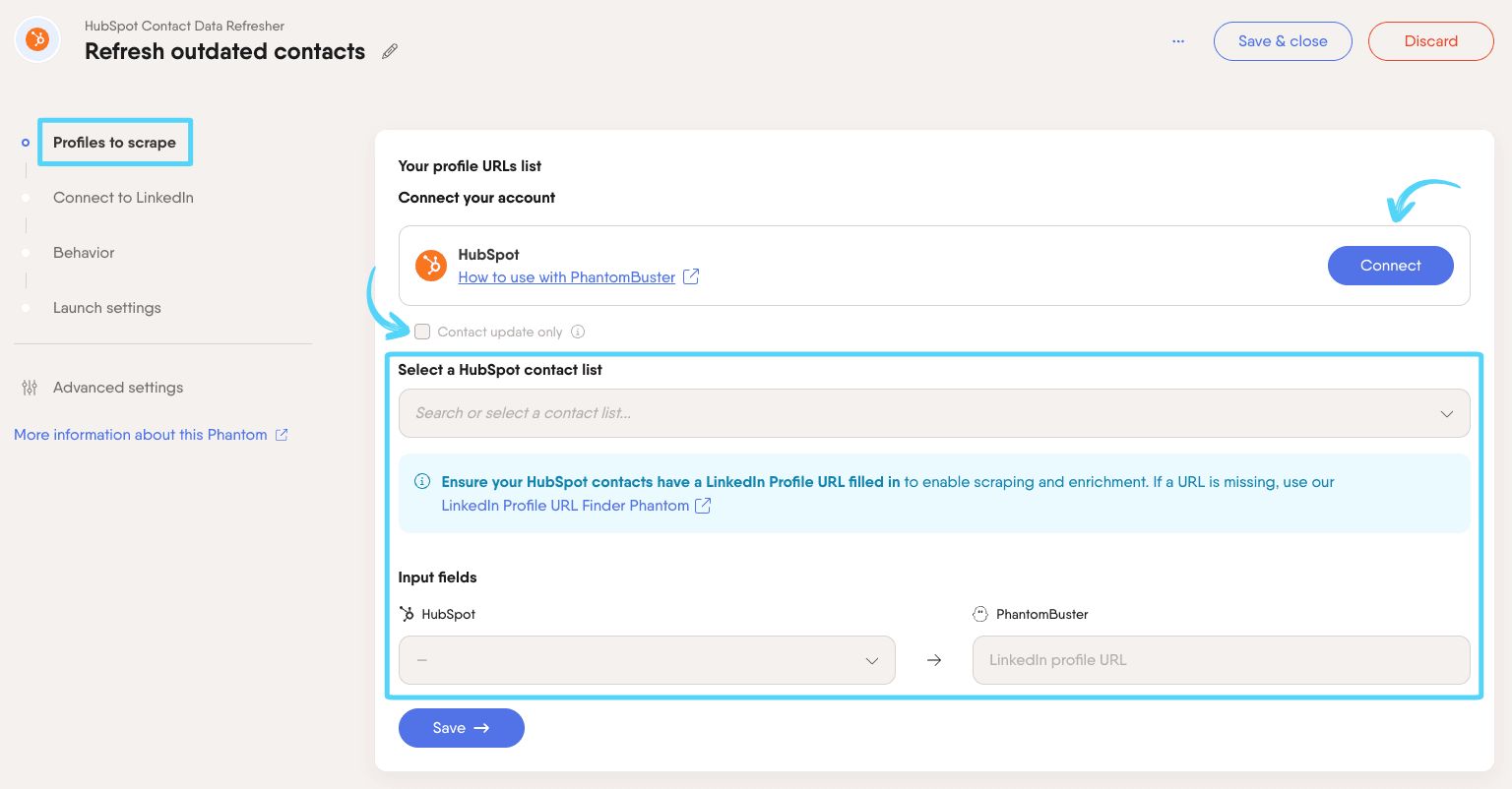Click the Discard button
Viewport: 1512px width, 789px height.
pyautogui.click(x=1431, y=41)
